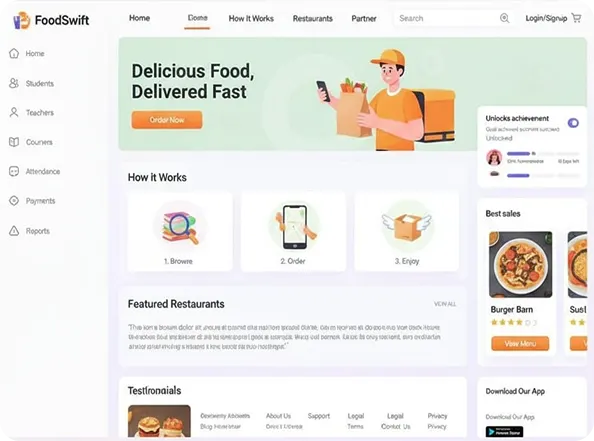Open the How It Works nav tab
This screenshot has height=441, width=594.
coord(251,19)
